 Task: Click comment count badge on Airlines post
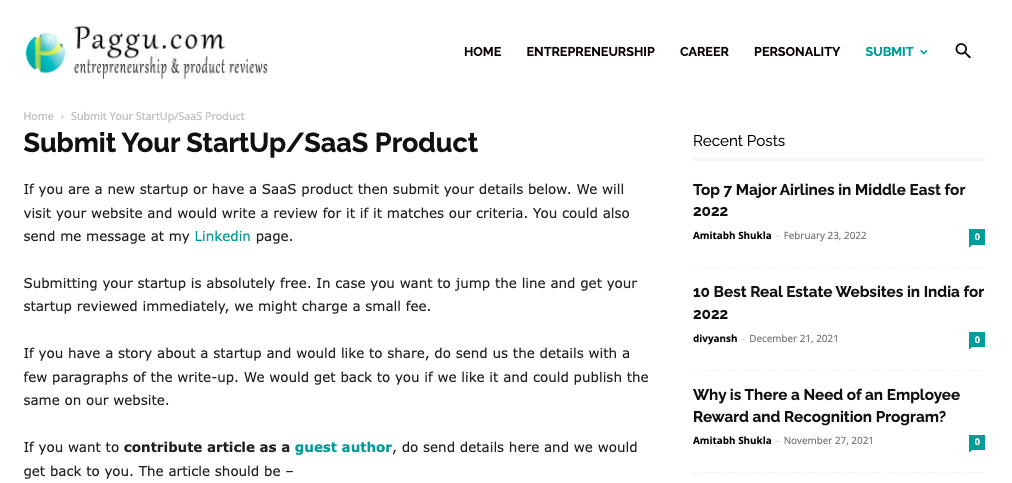pyautogui.click(x=977, y=237)
